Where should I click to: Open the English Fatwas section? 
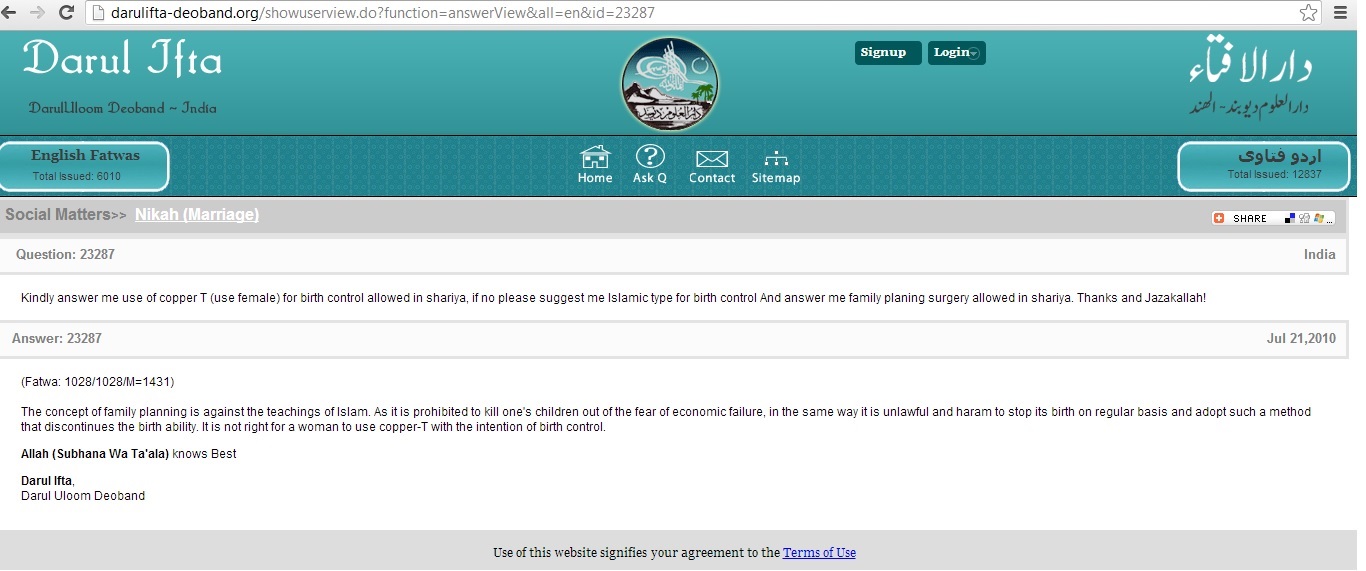(85, 165)
